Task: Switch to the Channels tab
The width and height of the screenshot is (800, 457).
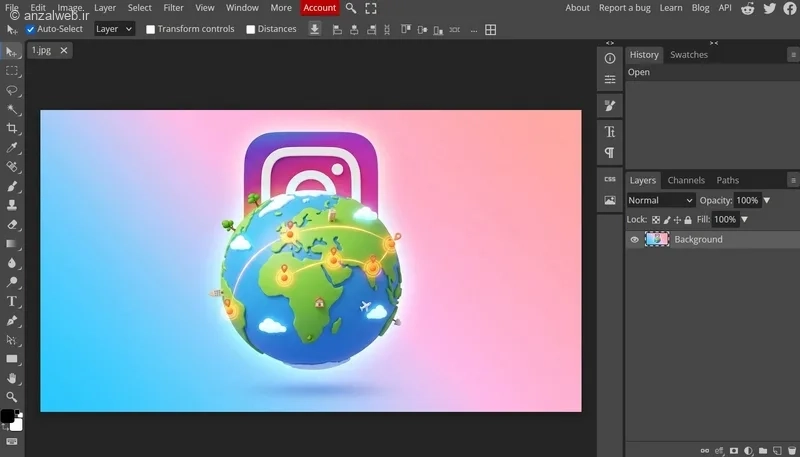Action: click(x=686, y=180)
